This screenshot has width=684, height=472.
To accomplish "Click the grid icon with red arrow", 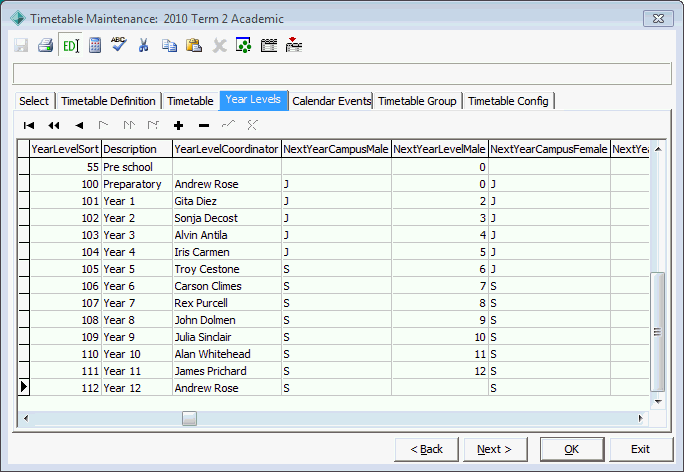I will click(x=294, y=45).
